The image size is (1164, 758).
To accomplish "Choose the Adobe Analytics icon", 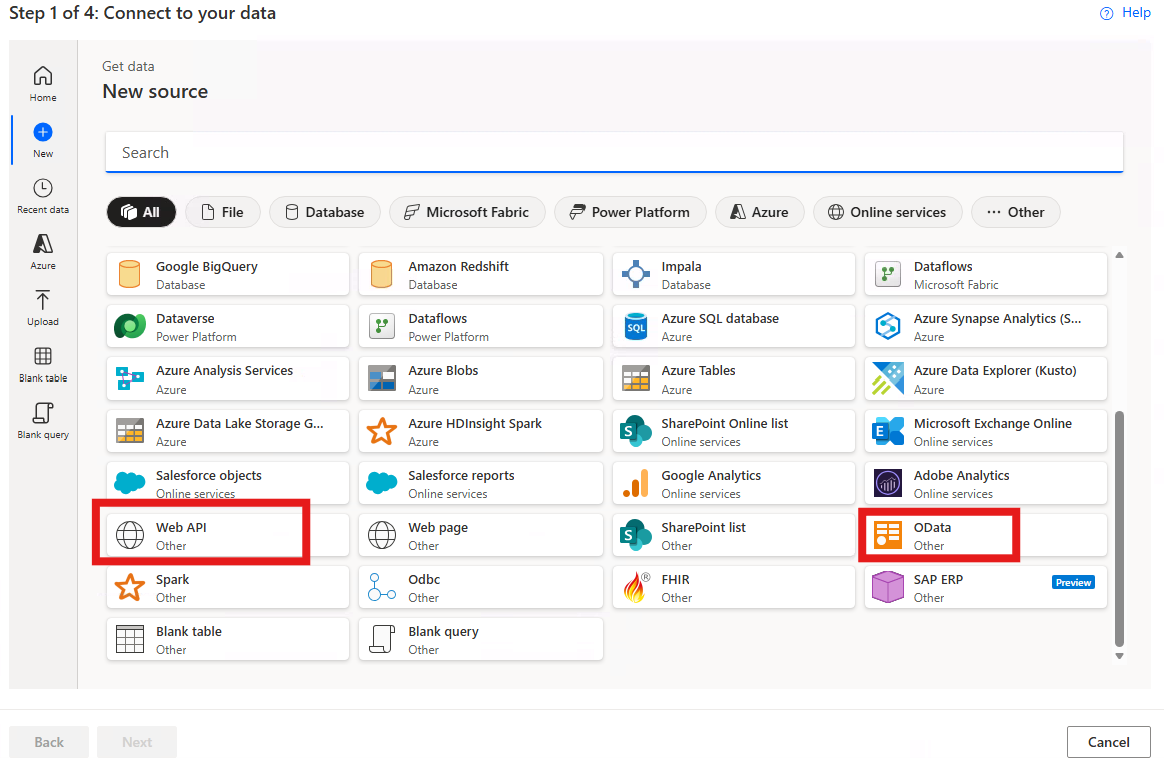I will tap(888, 483).
